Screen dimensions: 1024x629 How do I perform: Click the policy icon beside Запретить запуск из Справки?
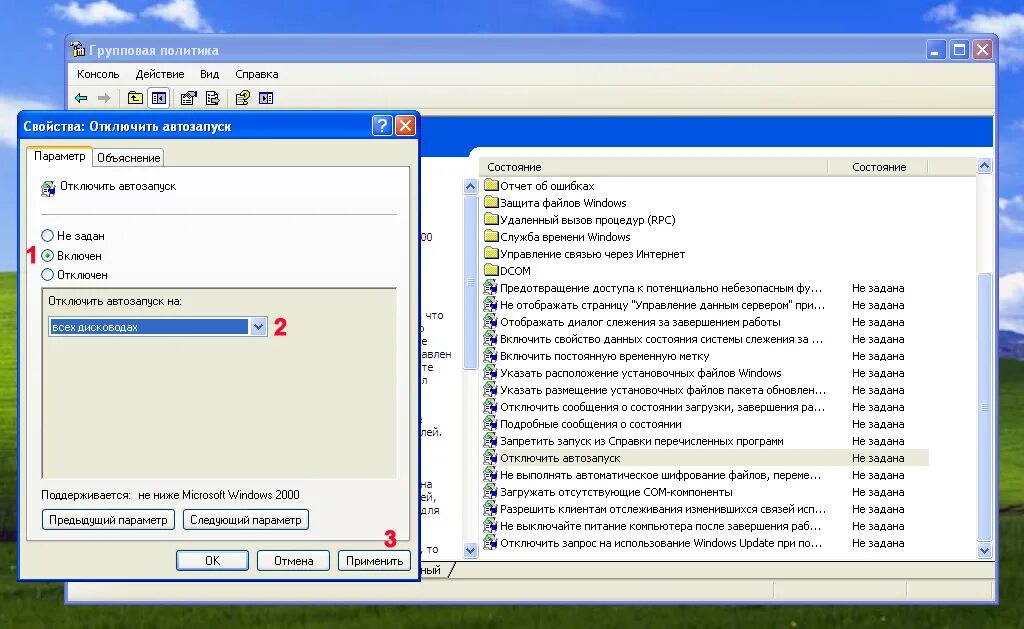pos(490,440)
